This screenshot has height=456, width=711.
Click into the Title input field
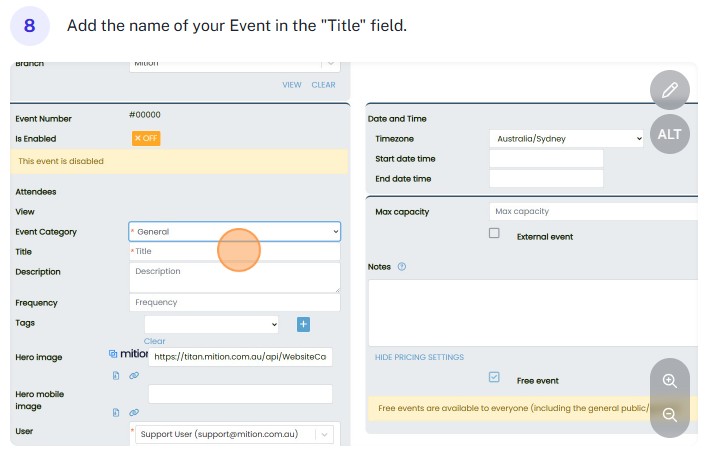[x=235, y=251]
